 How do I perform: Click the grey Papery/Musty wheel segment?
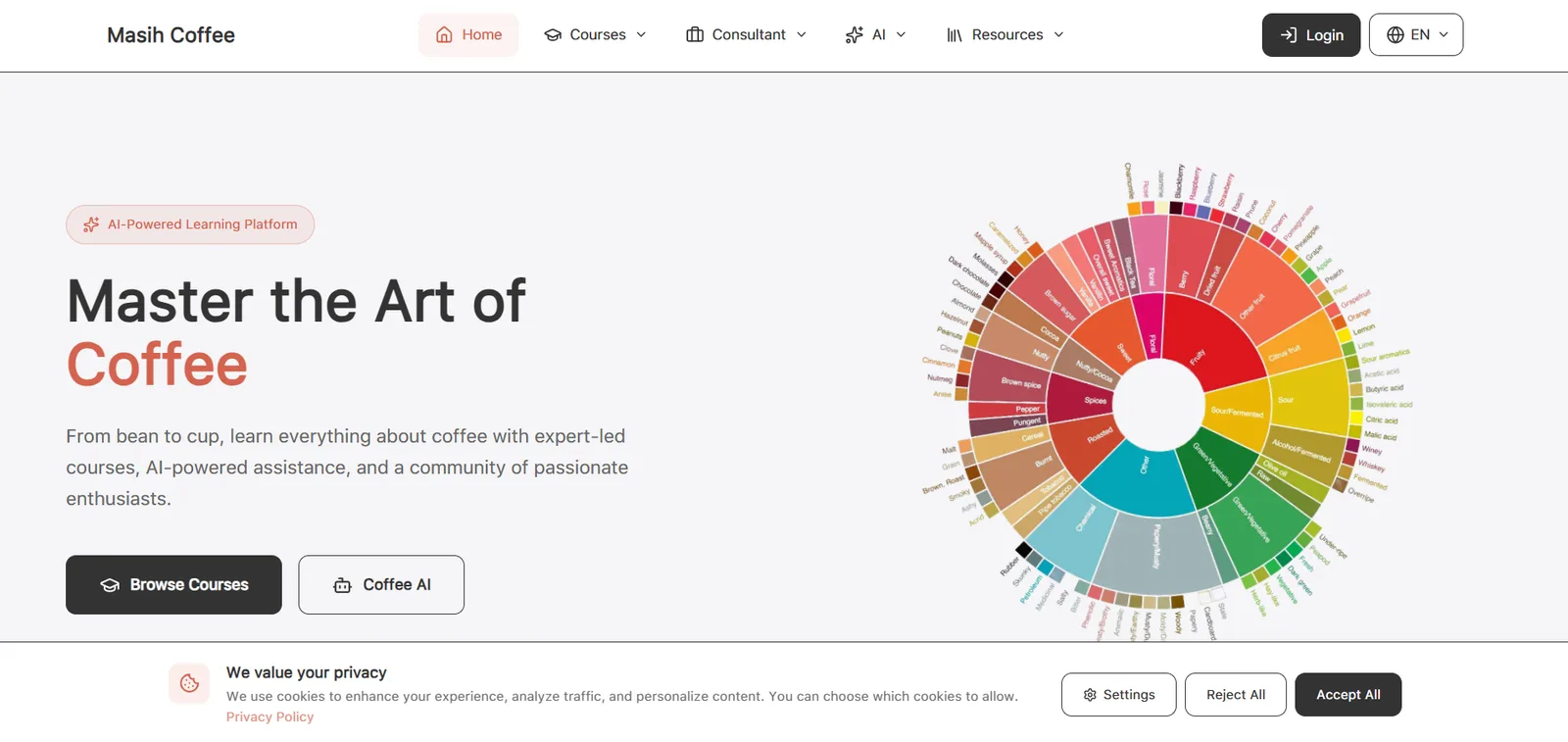tap(1156, 554)
